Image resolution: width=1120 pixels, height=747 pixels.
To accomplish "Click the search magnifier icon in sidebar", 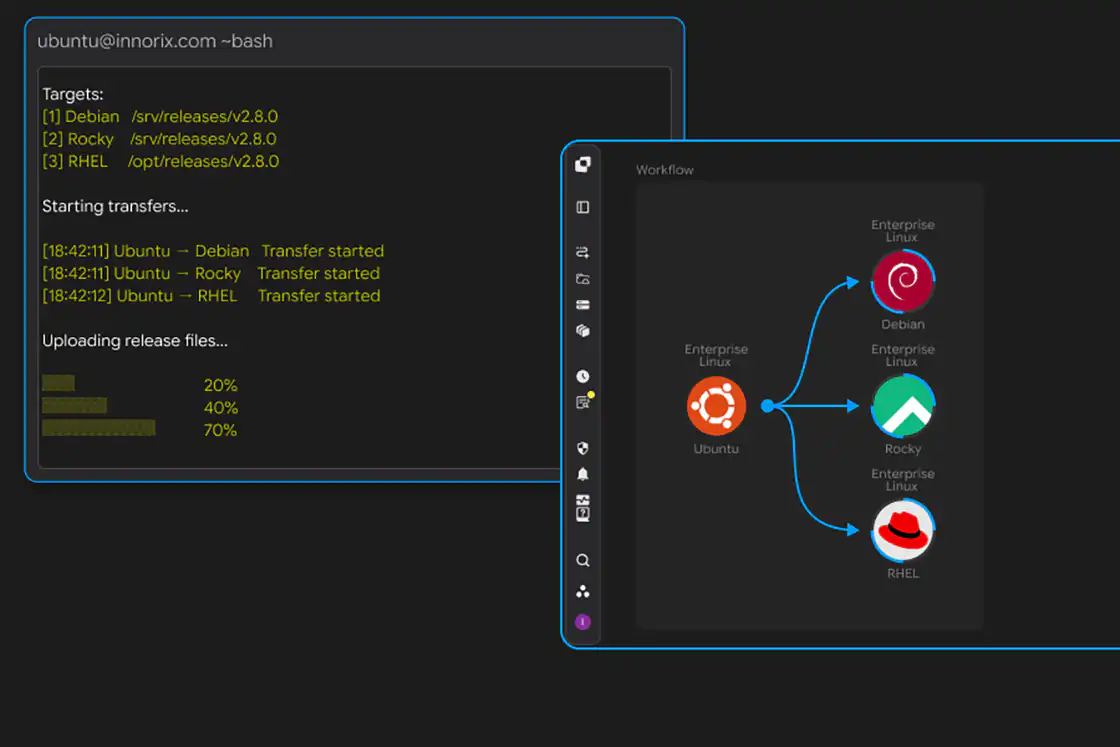I will (583, 560).
